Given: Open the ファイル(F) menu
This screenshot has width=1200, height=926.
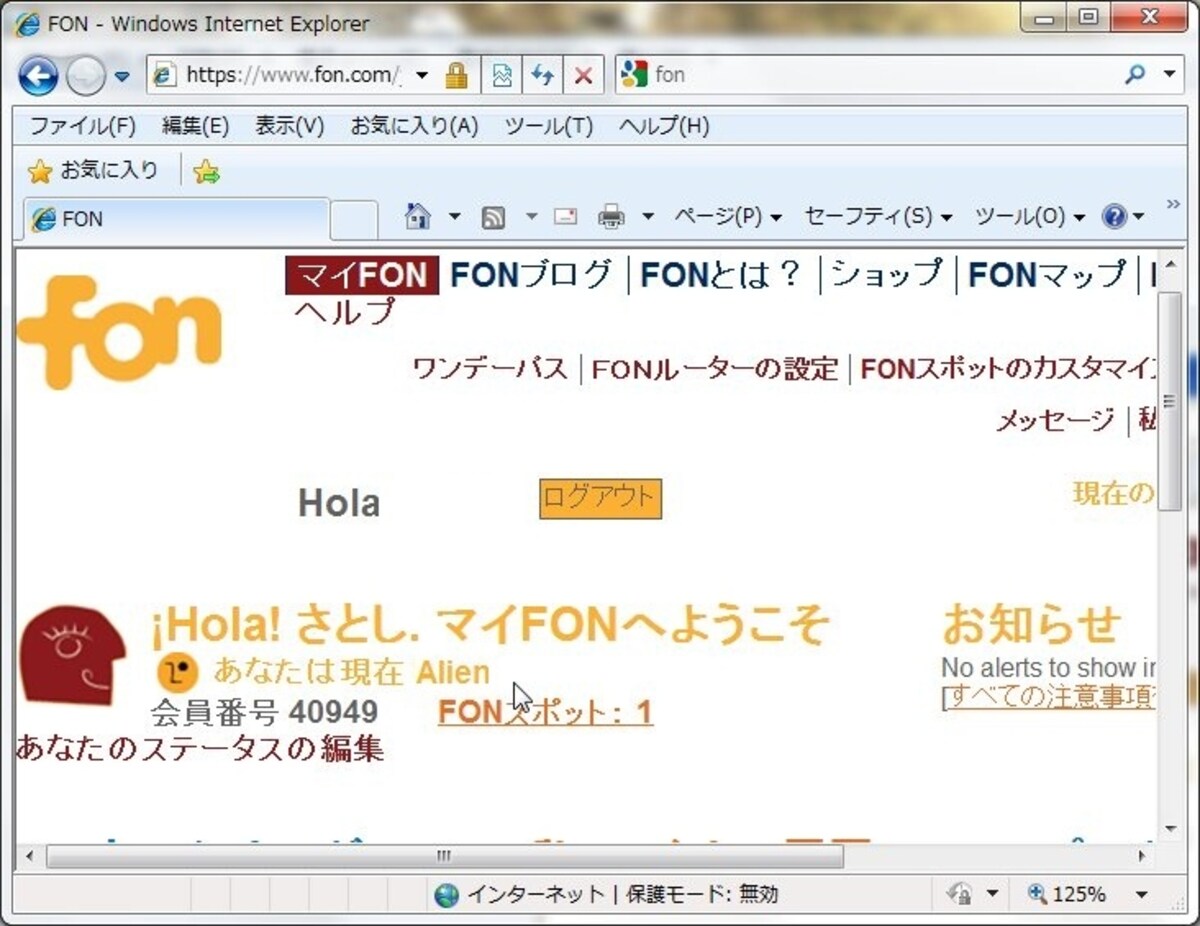Looking at the screenshot, I should [82, 127].
